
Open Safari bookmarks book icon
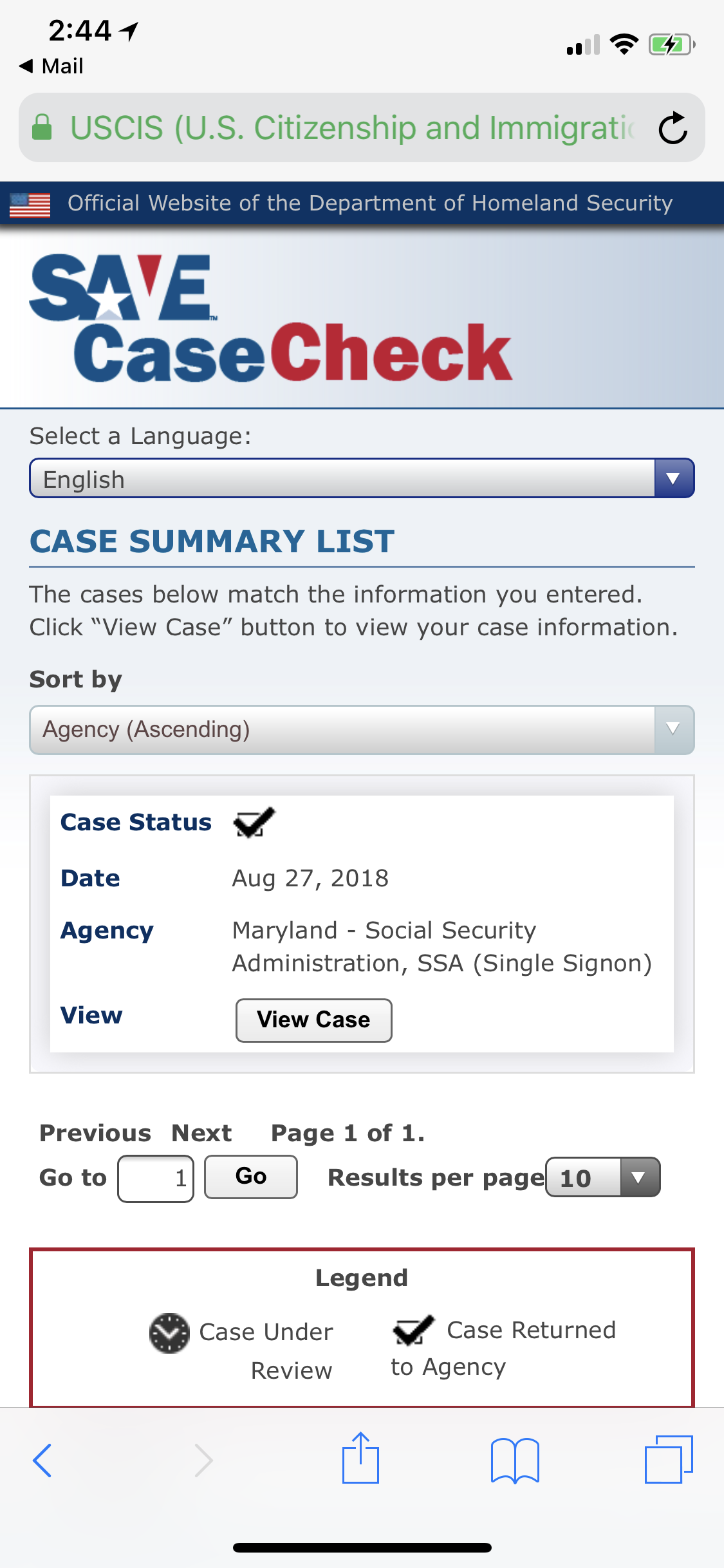point(515,1461)
